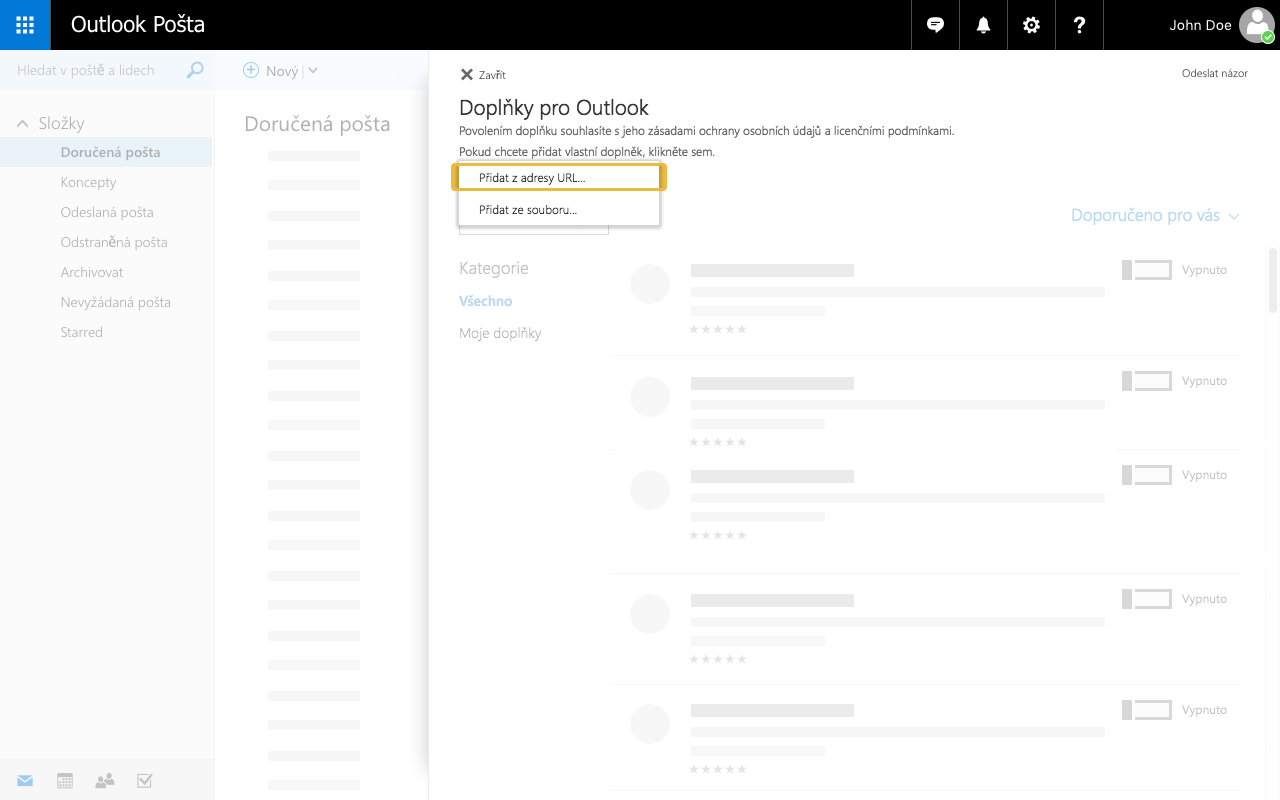Open the notifications bell icon

(x=983, y=25)
